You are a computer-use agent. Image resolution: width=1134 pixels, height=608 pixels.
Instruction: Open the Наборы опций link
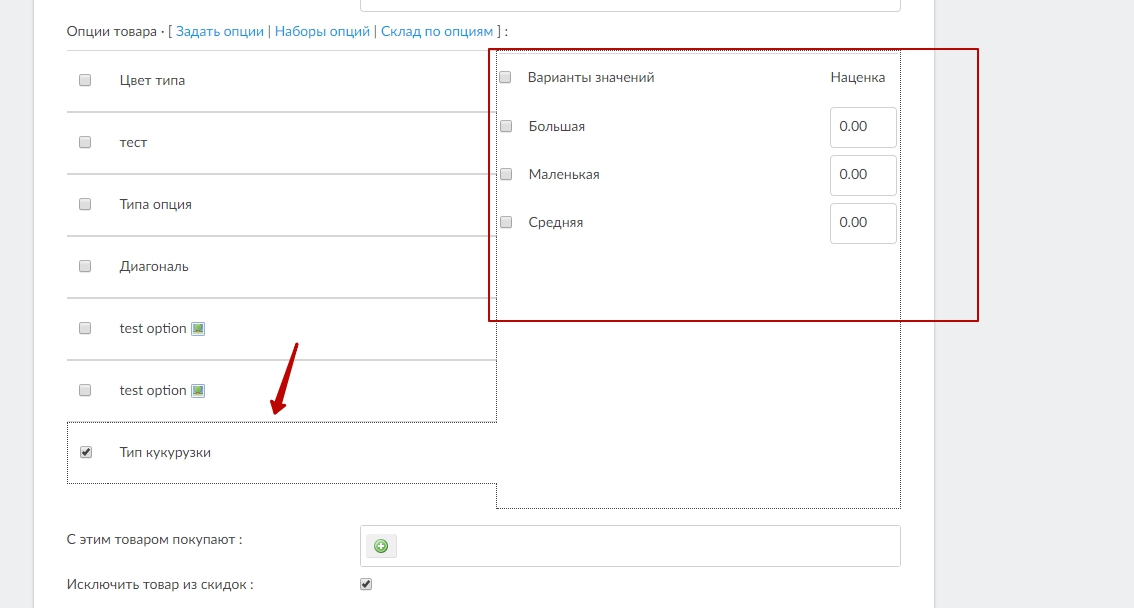pyautogui.click(x=322, y=31)
